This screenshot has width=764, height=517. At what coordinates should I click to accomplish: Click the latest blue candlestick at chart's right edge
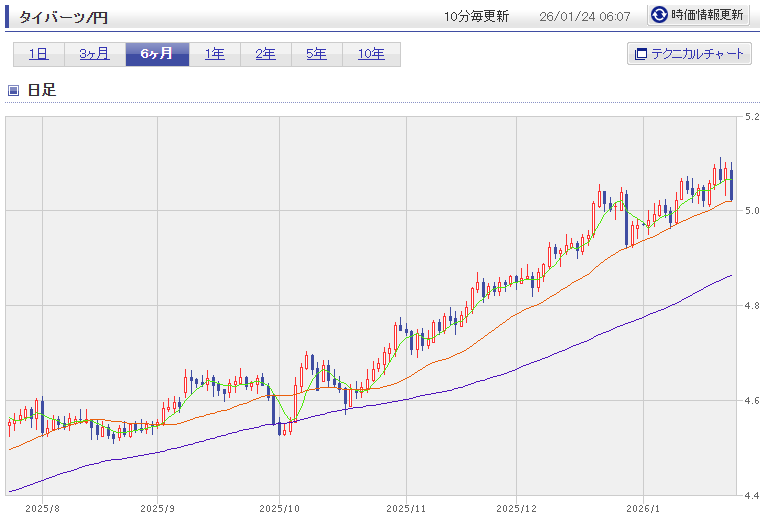pos(732,185)
